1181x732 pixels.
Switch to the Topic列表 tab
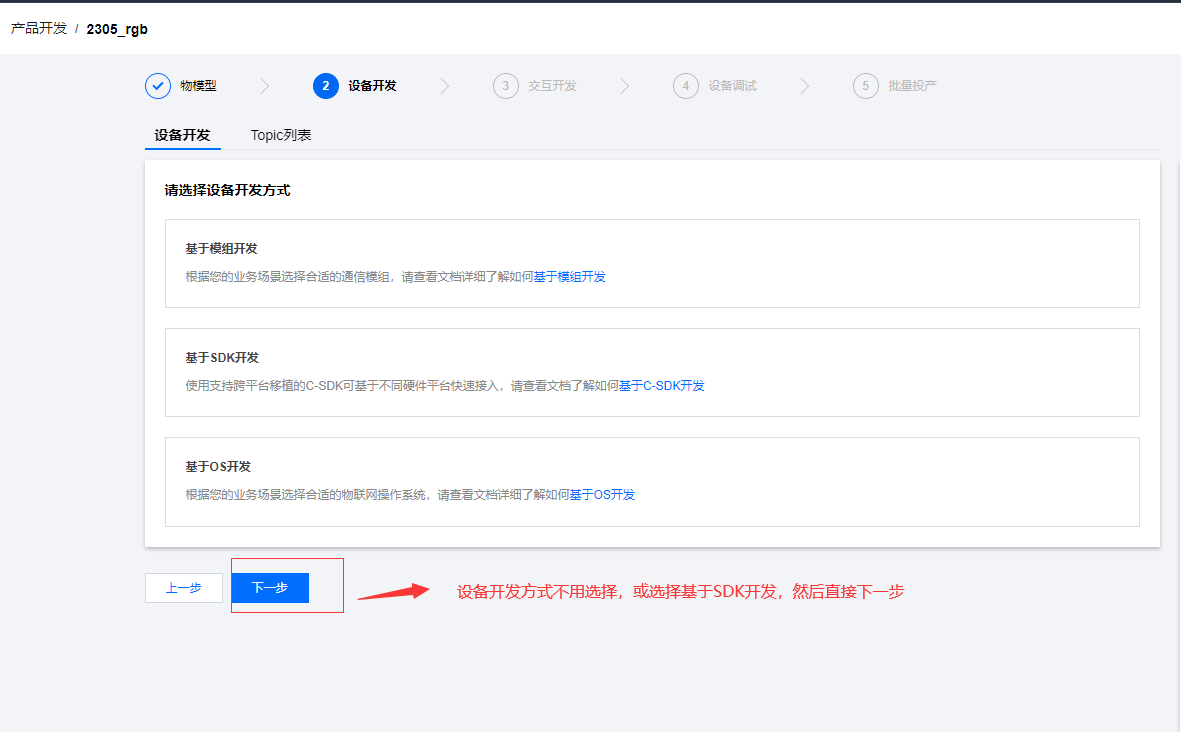281,135
